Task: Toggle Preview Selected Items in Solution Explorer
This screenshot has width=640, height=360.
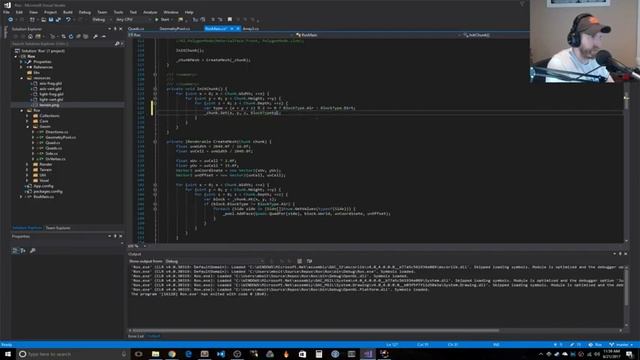Action: click(104, 36)
